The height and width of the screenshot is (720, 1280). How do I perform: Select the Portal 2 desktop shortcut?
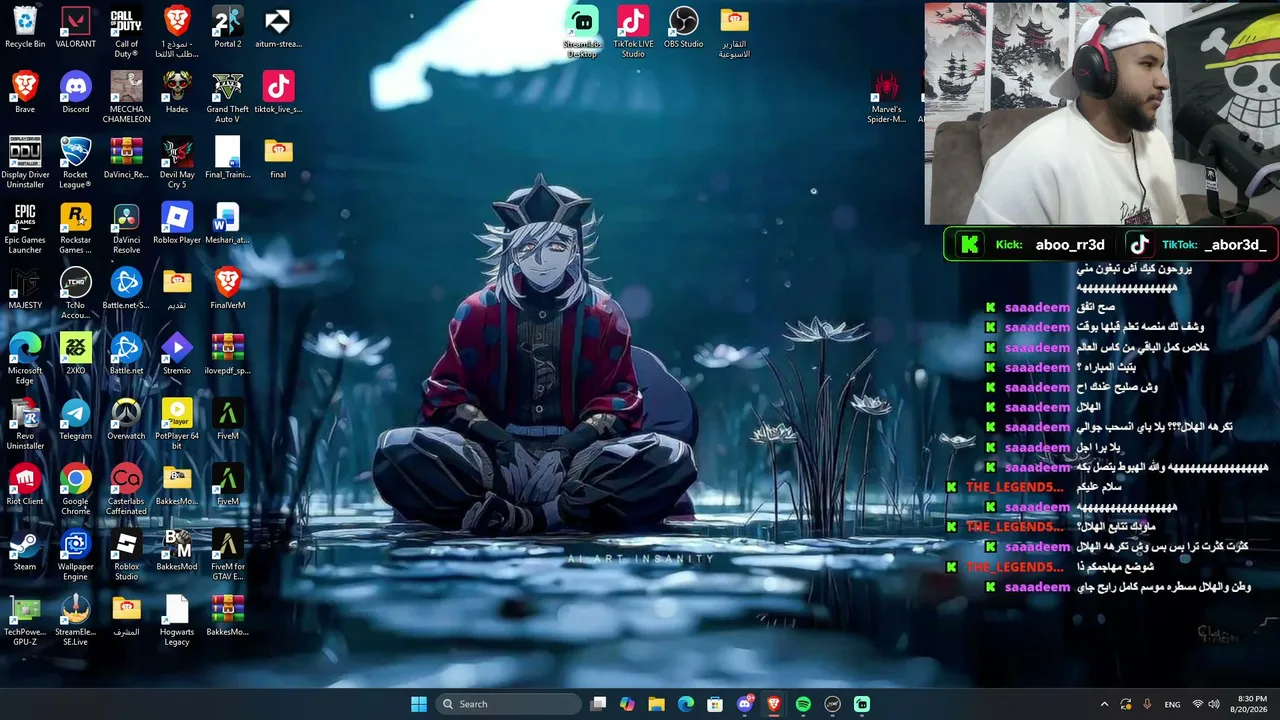[x=228, y=27]
